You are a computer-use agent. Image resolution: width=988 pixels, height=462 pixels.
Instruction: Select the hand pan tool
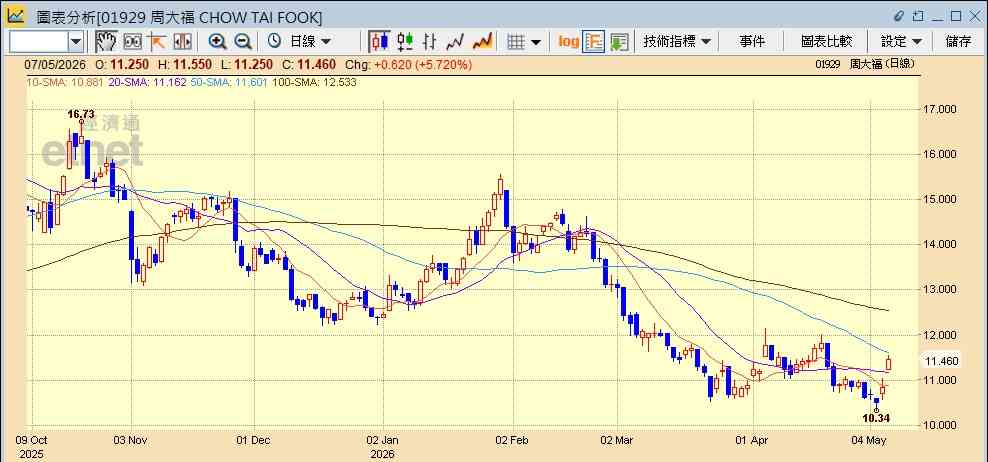tap(106, 42)
